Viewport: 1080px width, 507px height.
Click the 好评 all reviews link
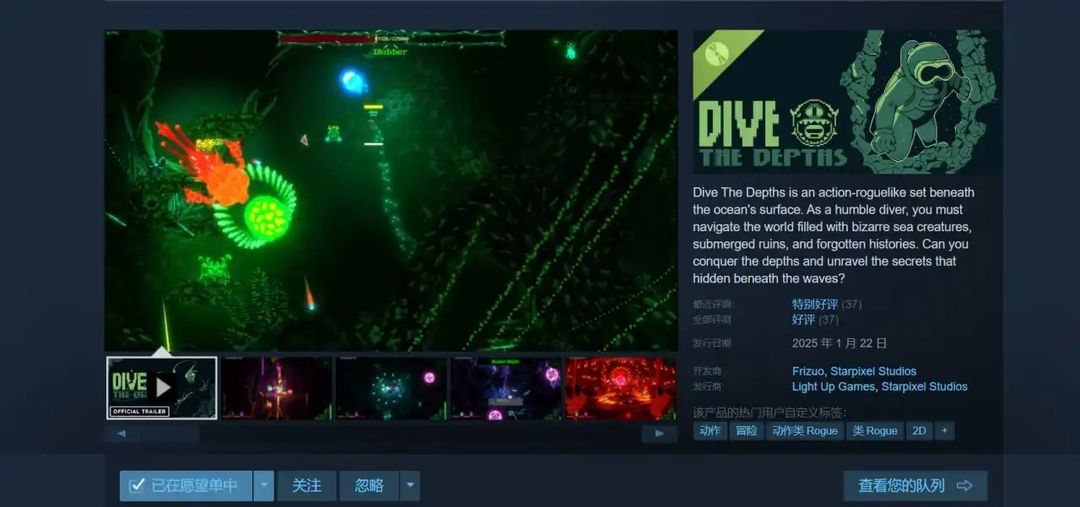(x=804, y=320)
